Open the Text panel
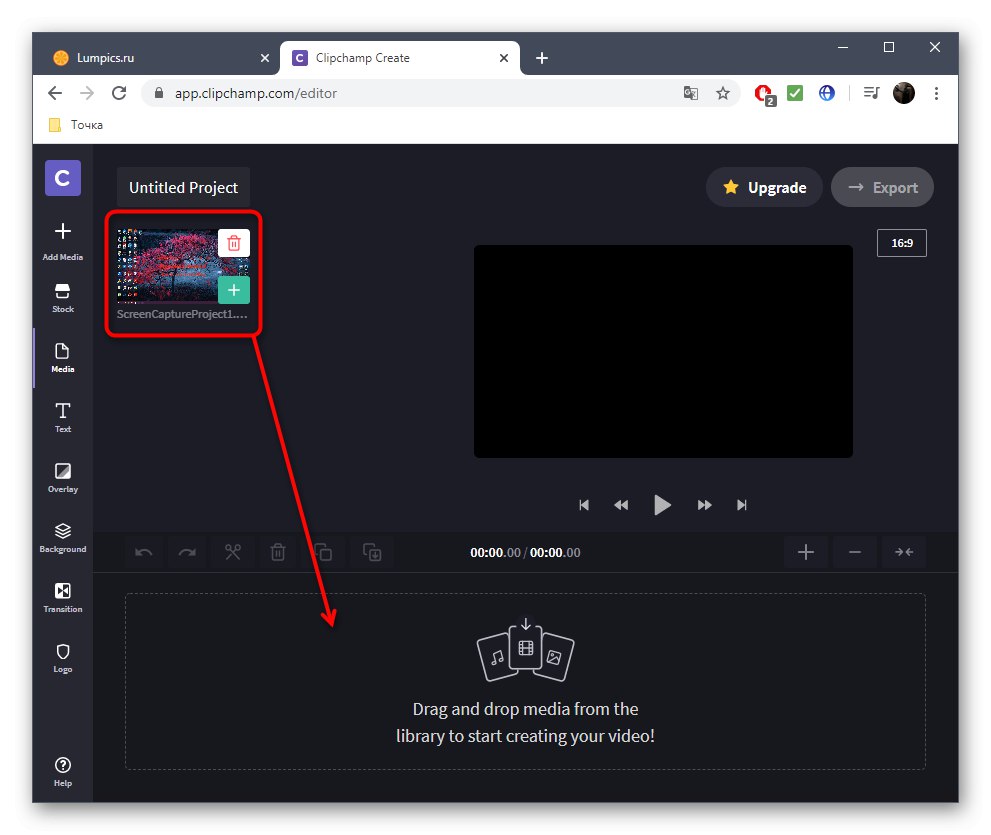The height and width of the screenshot is (835, 991). point(62,418)
